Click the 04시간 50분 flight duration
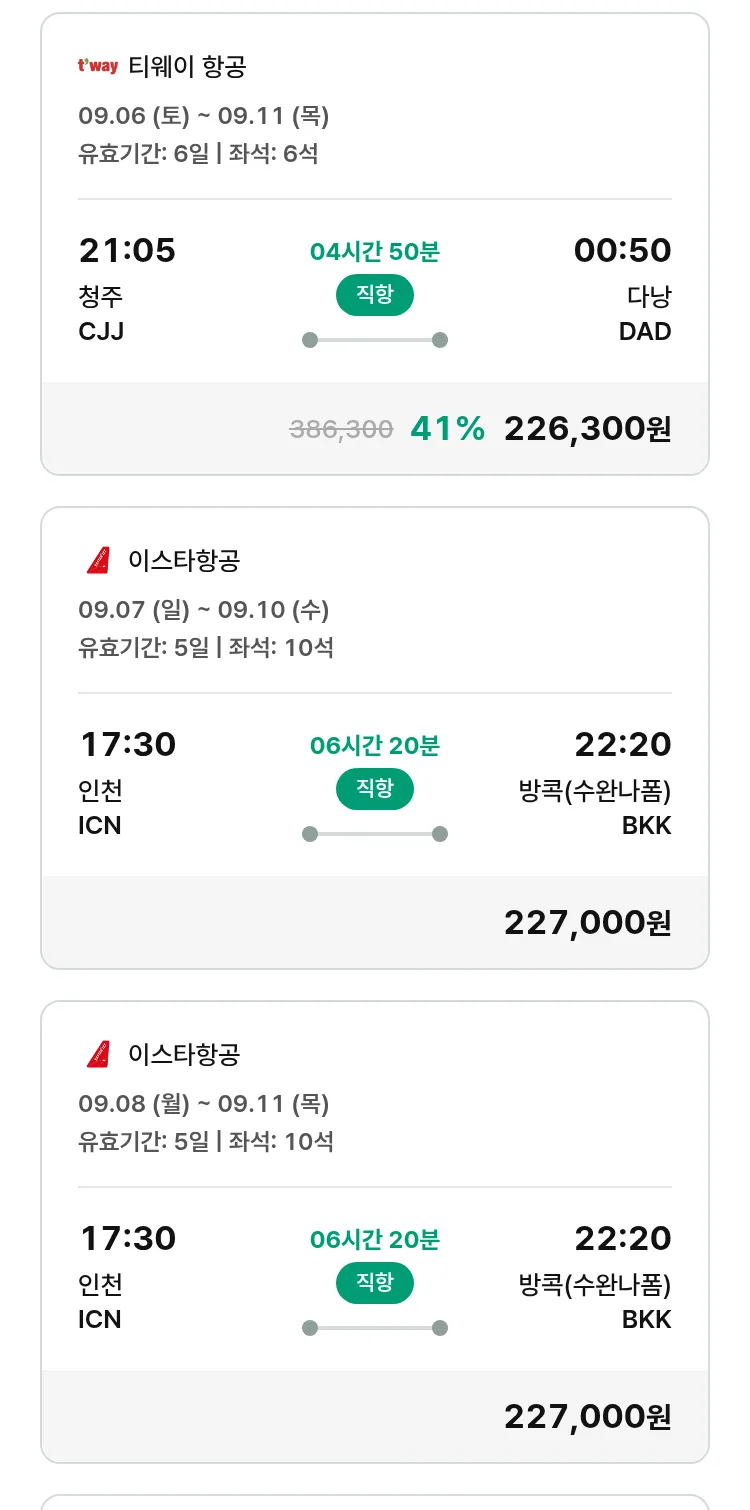This screenshot has width=750, height=1510. [x=374, y=252]
